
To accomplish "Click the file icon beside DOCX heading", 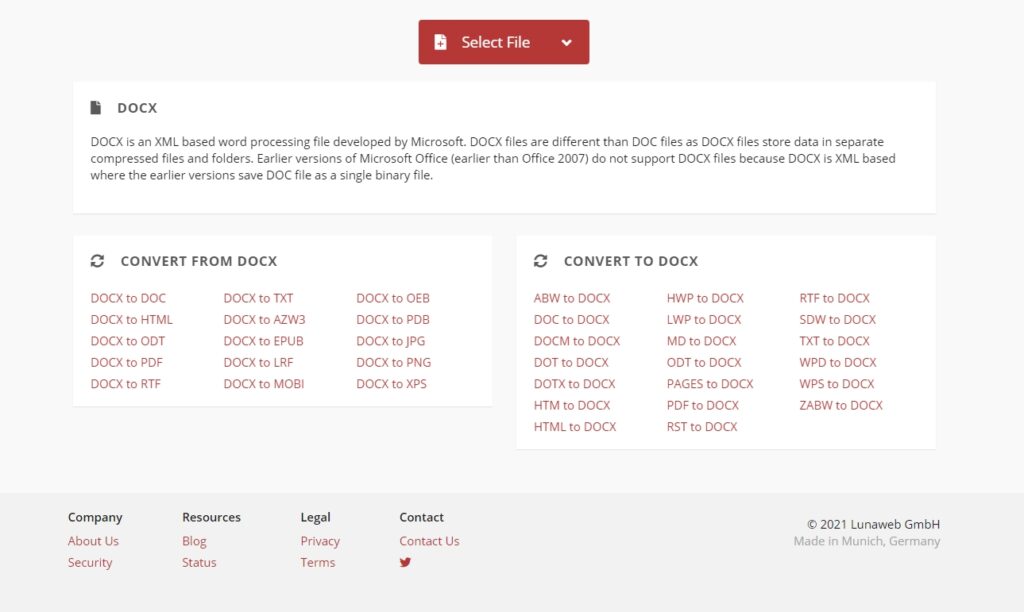I will pos(96,108).
